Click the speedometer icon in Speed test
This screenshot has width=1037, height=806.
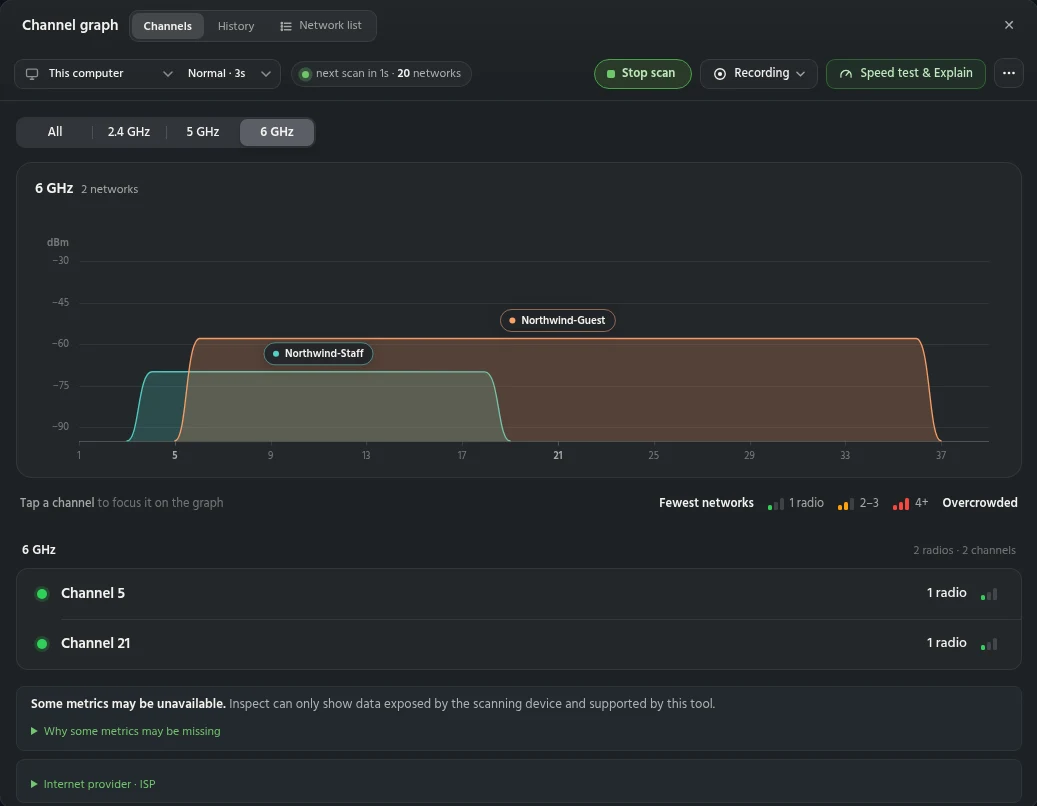point(846,74)
